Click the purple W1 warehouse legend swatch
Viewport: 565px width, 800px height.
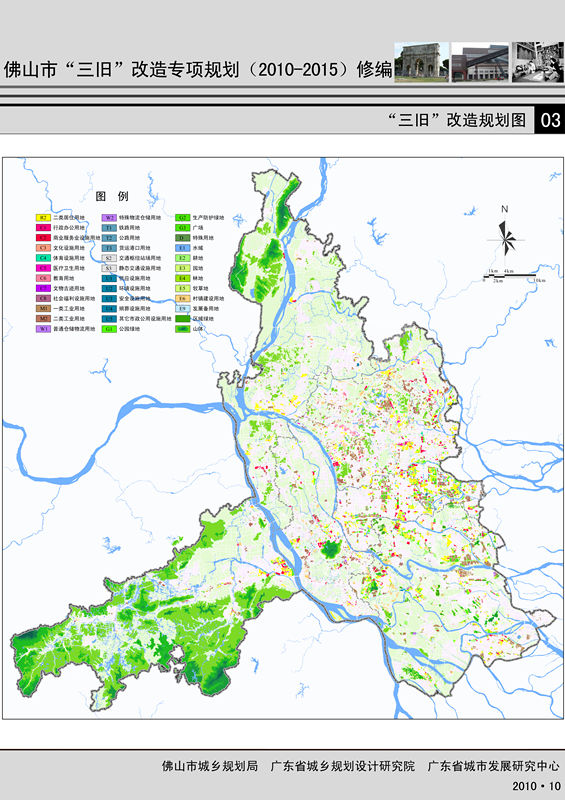43,329
